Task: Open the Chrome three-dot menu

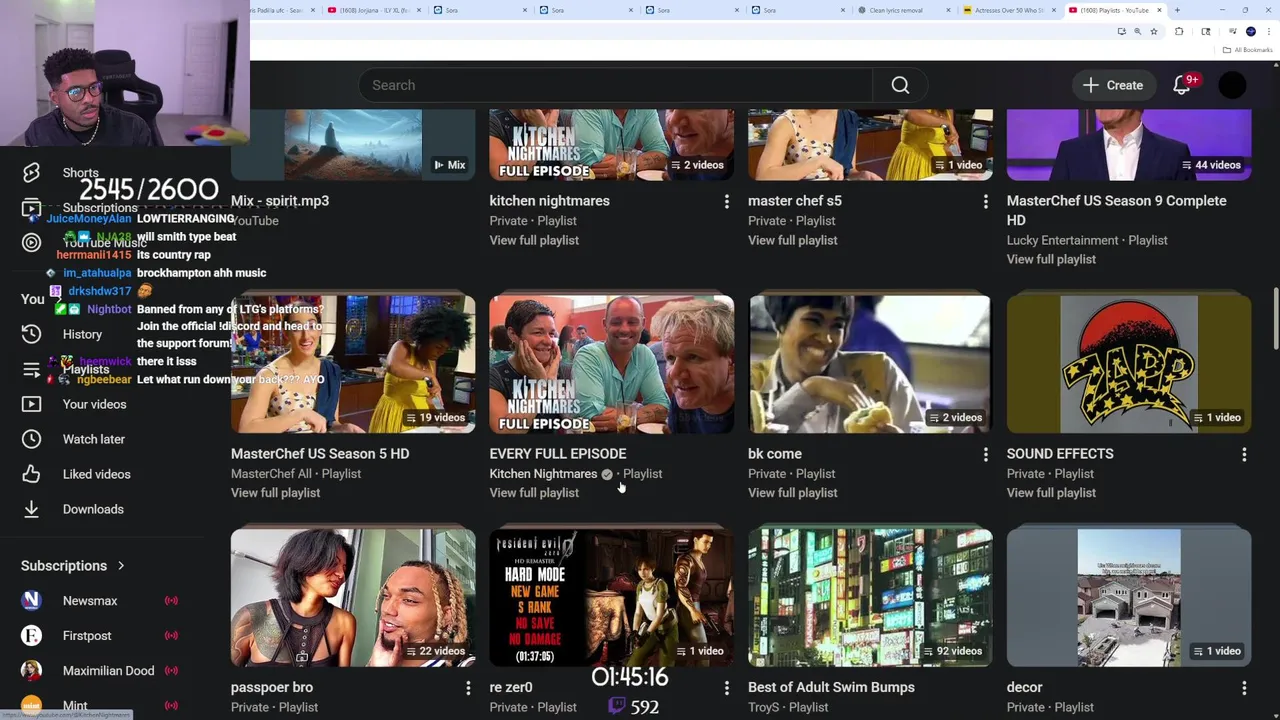Action: pyautogui.click(x=1268, y=32)
